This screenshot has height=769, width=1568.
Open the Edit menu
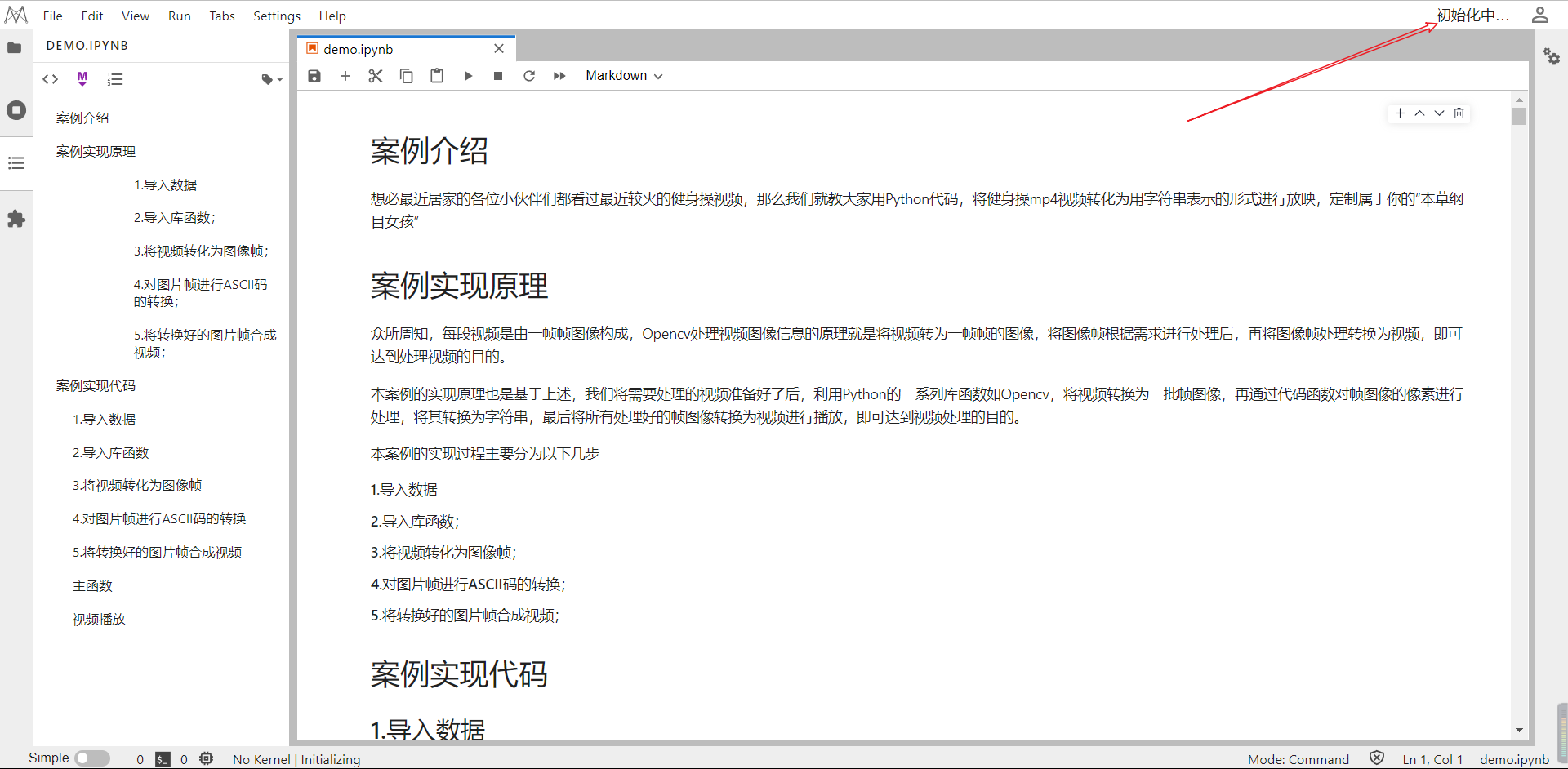pyautogui.click(x=92, y=16)
